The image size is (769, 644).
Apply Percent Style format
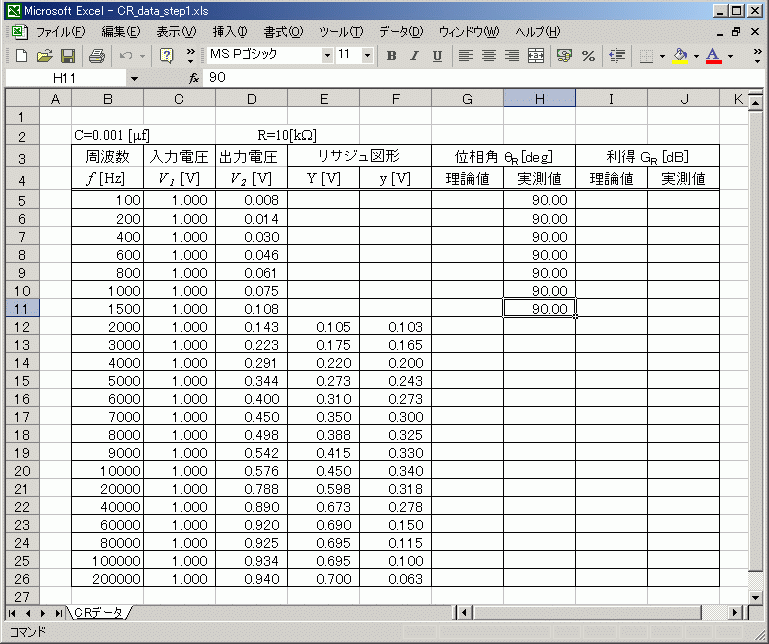click(x=588, y=56)
